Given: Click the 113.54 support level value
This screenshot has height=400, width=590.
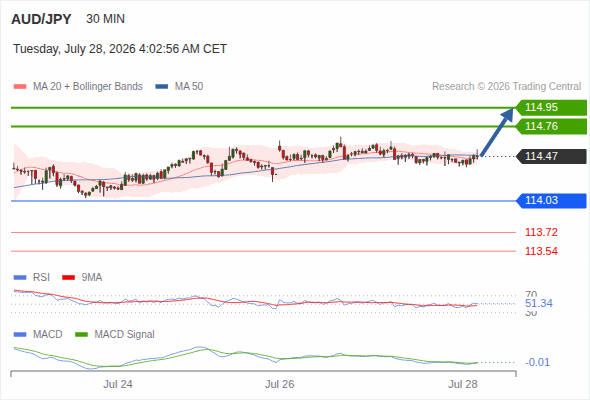Looking at the screenshot, I should (541, 251).
